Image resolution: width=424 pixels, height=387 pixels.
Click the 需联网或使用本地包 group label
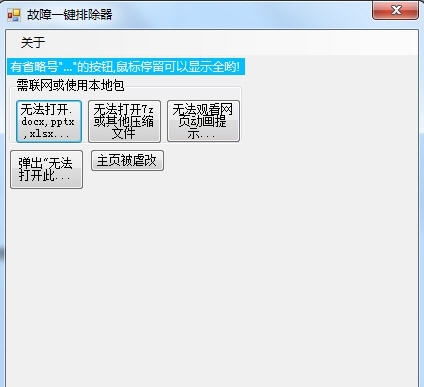(70, 85)
